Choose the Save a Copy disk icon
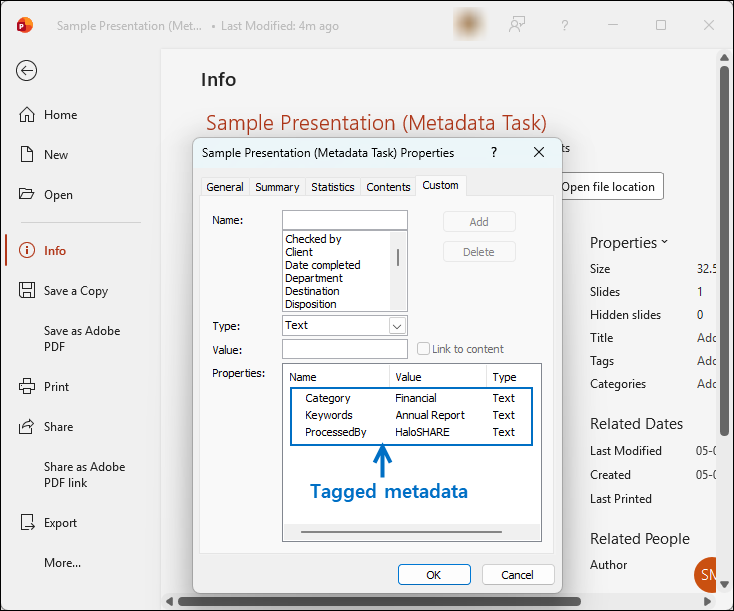The width and height of the screenshot is (734, 611). click(x=27, y=290)
